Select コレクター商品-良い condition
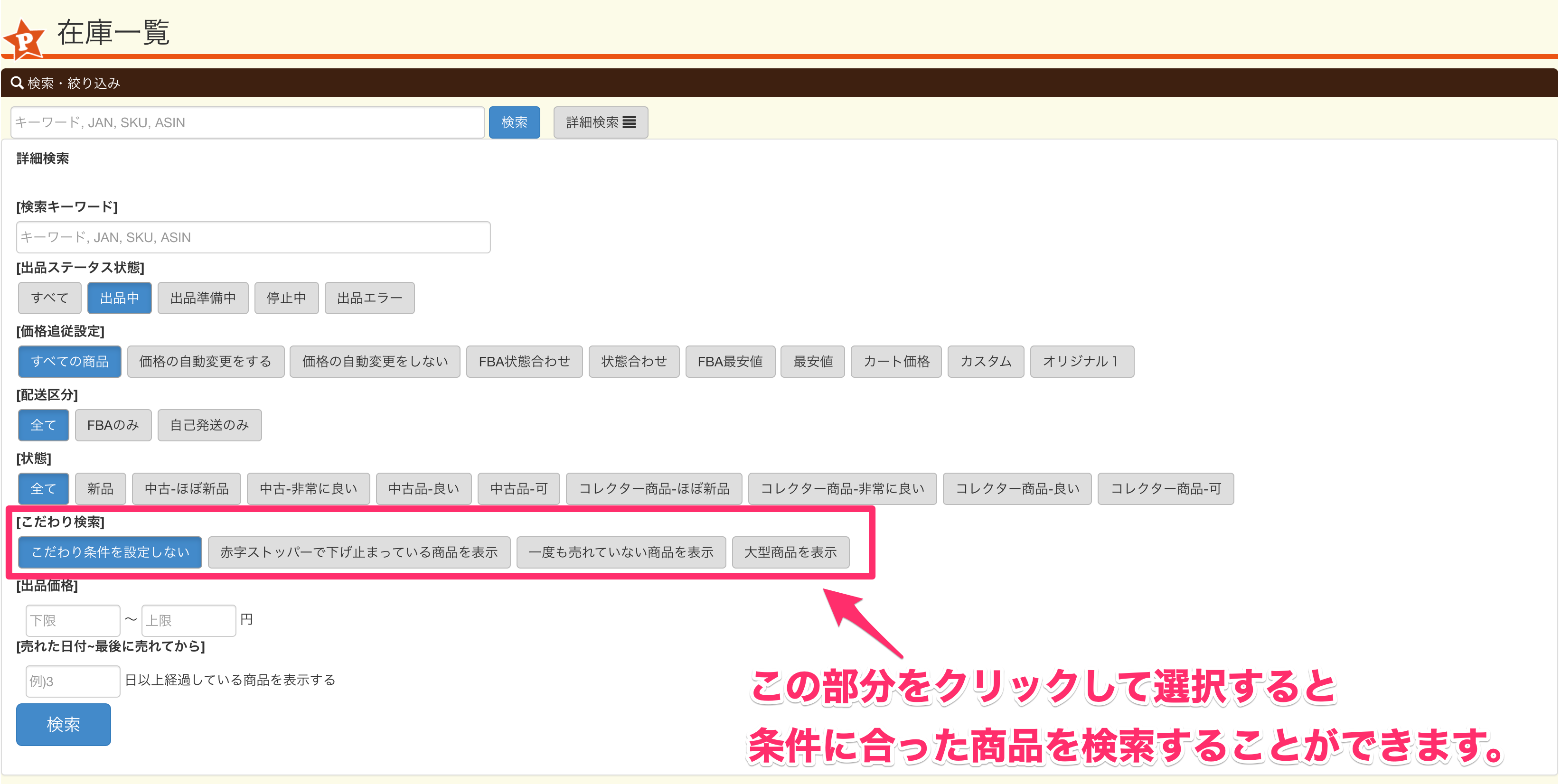The width and height of the screenshot is (1561, 784). pyautogui.click(x=1017, y=488)
